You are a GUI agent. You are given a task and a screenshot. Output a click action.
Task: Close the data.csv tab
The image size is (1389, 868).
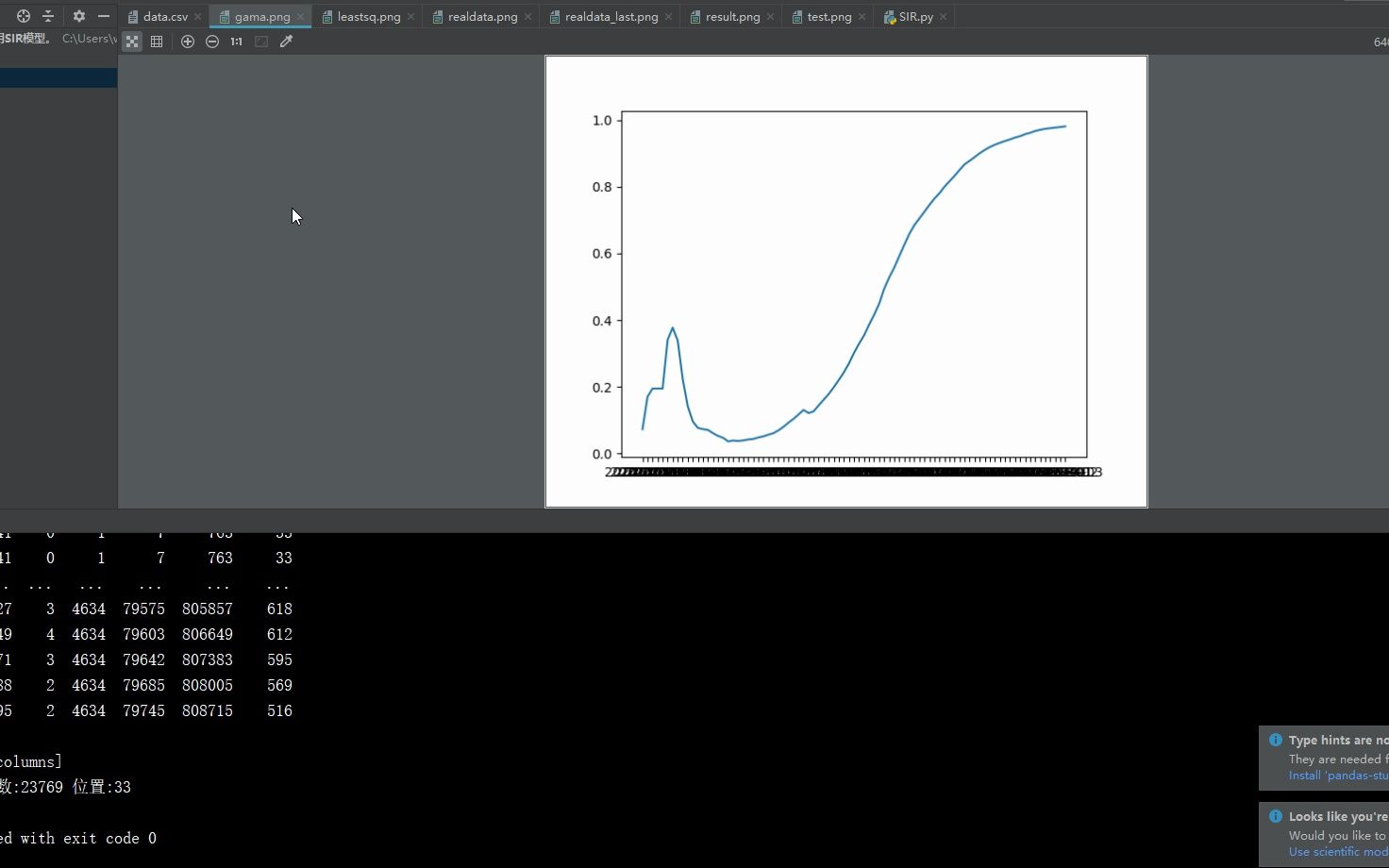click(197, 17)
